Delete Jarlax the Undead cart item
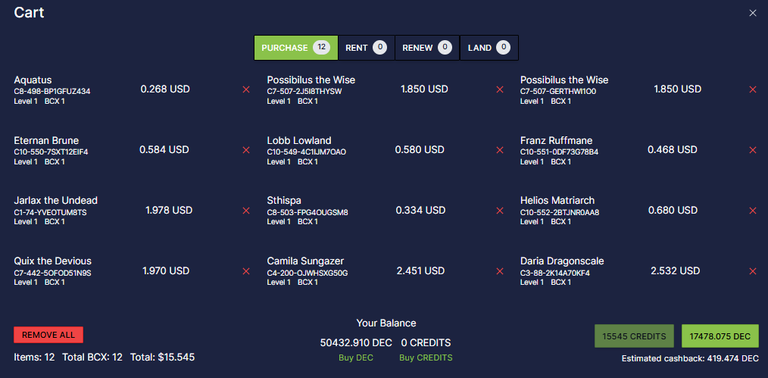768x378 pixels. tap(246, 211)
